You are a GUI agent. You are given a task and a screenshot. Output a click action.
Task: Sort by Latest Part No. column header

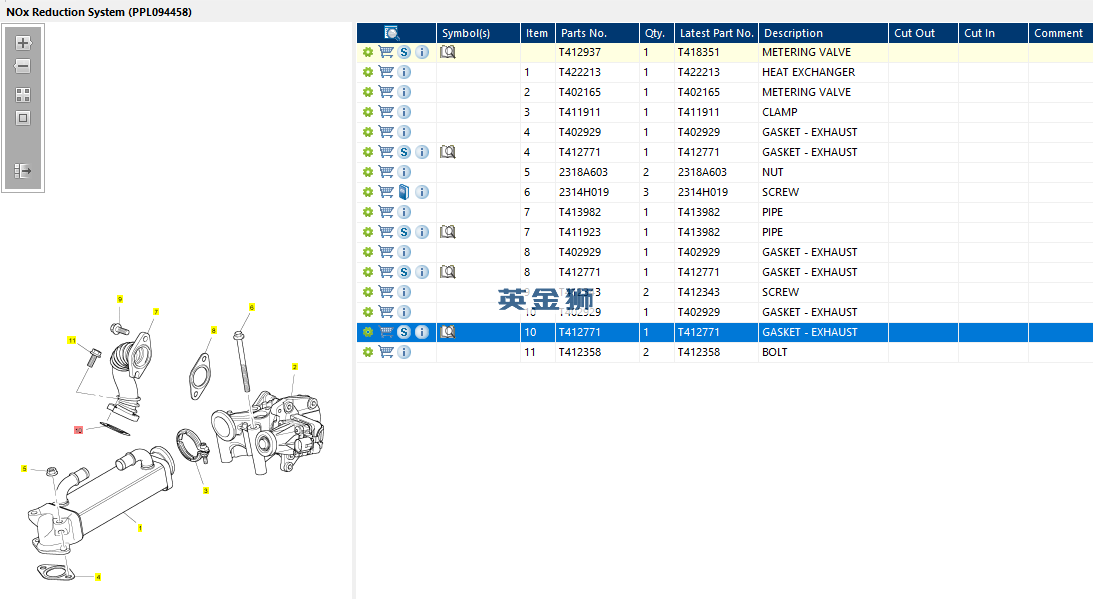717,33
